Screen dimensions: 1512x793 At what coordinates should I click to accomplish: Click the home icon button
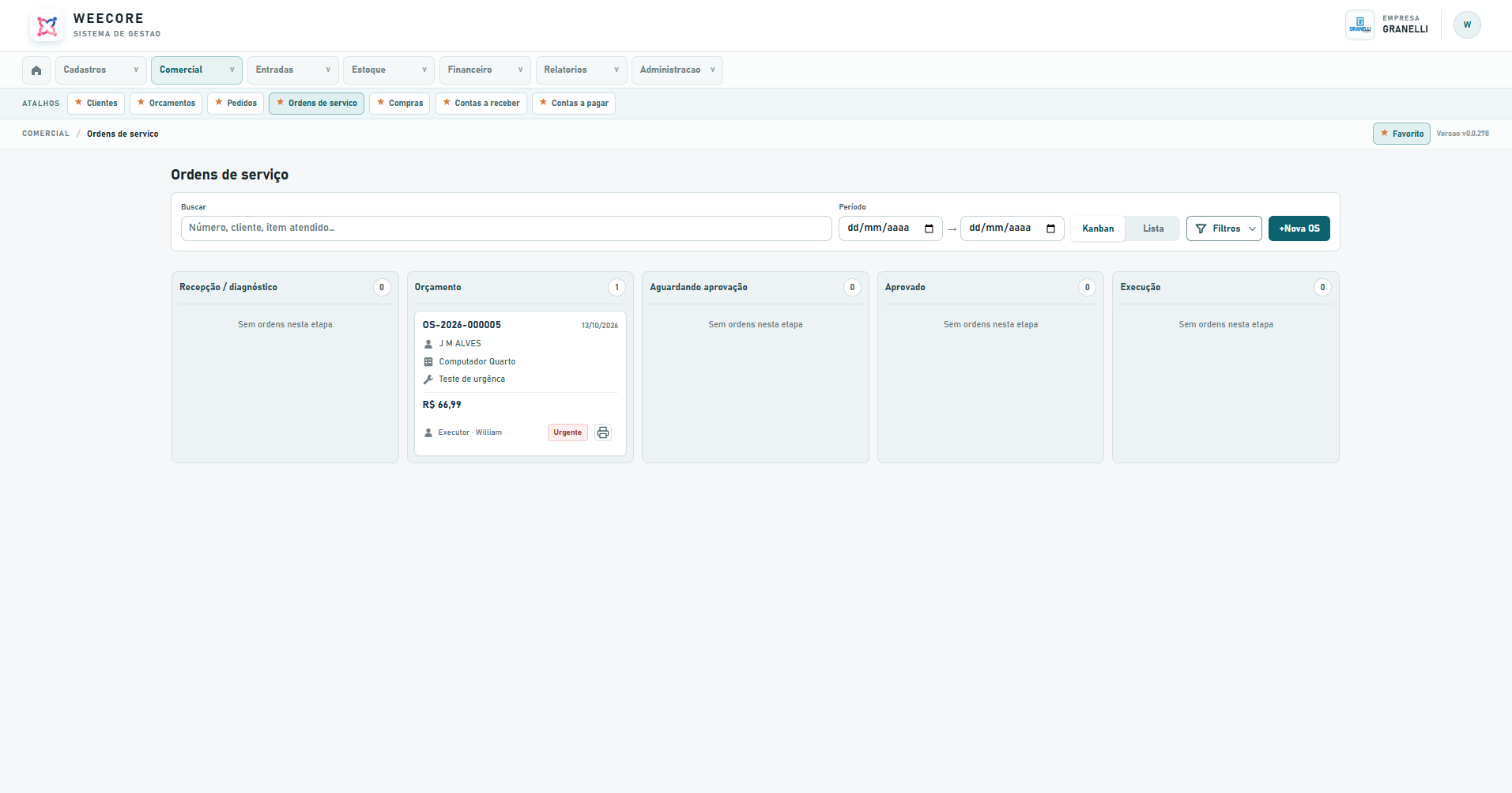point(36,70)
